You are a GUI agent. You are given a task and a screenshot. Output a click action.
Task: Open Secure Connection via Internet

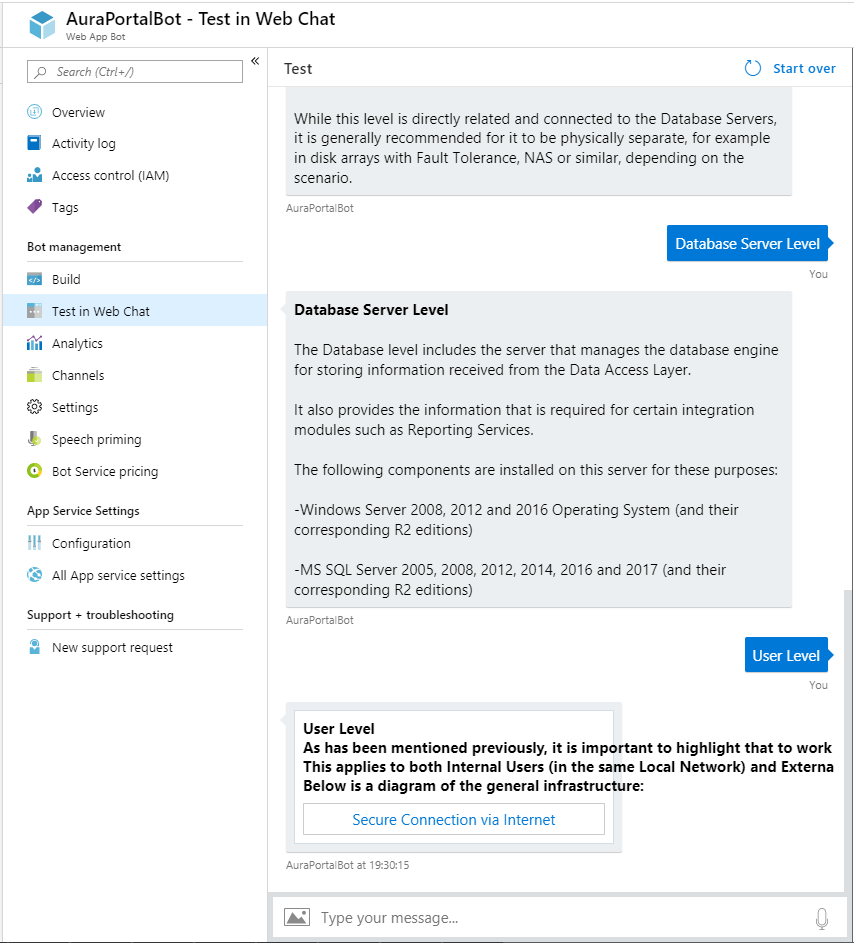pyautogui.click(x=453, y=818)
